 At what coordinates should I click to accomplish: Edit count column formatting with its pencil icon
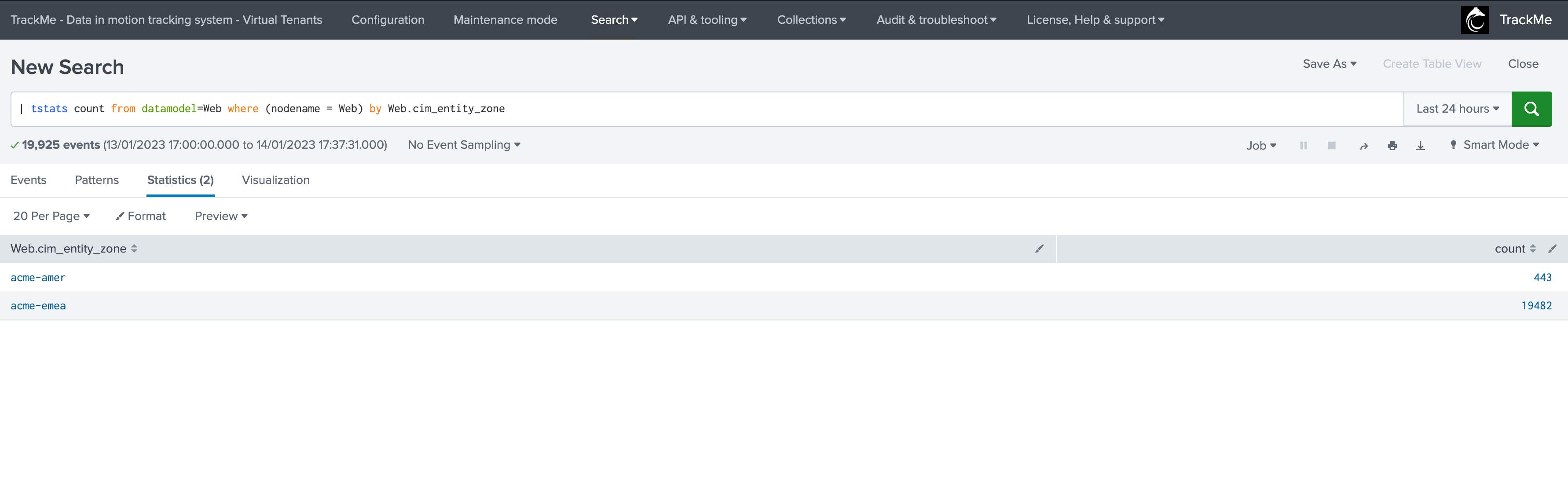(1552, 249)
